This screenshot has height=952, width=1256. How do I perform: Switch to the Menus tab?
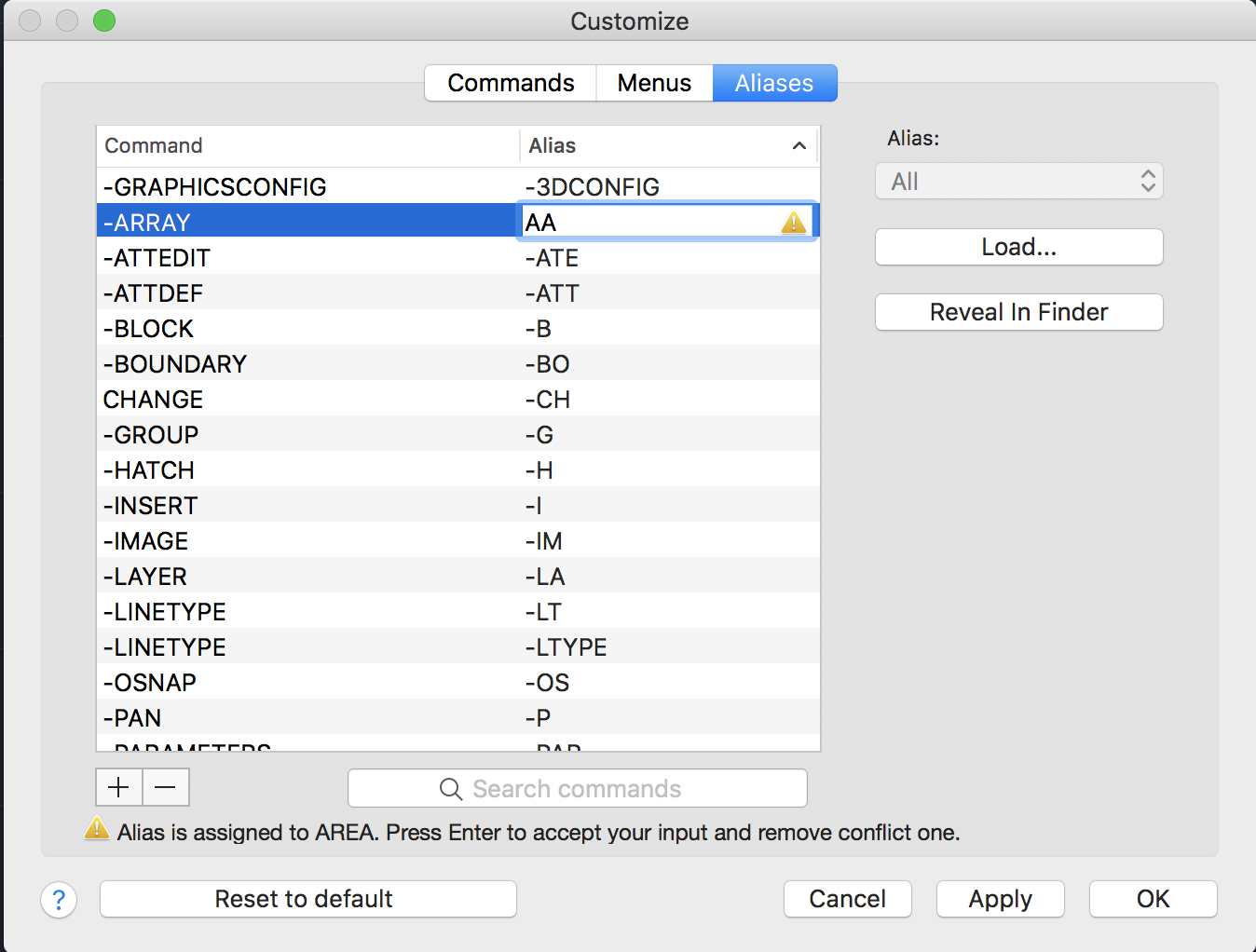654,83
